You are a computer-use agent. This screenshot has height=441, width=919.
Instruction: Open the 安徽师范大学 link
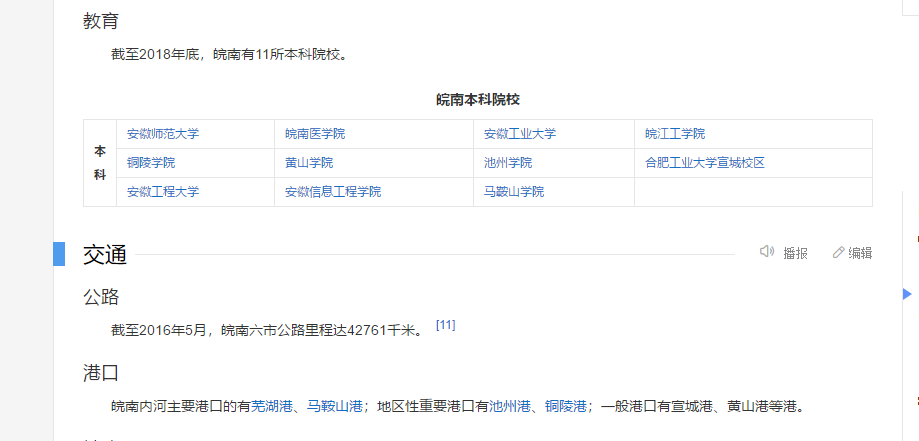(163, 134)
